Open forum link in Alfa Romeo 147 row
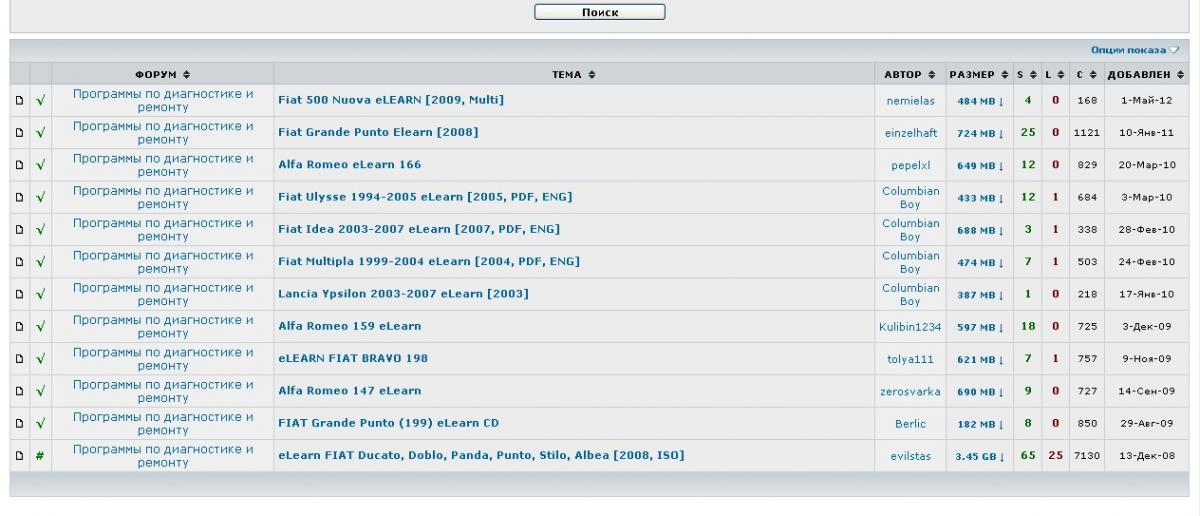Screen dimensions: 1200x516 (x=163, y=391)
